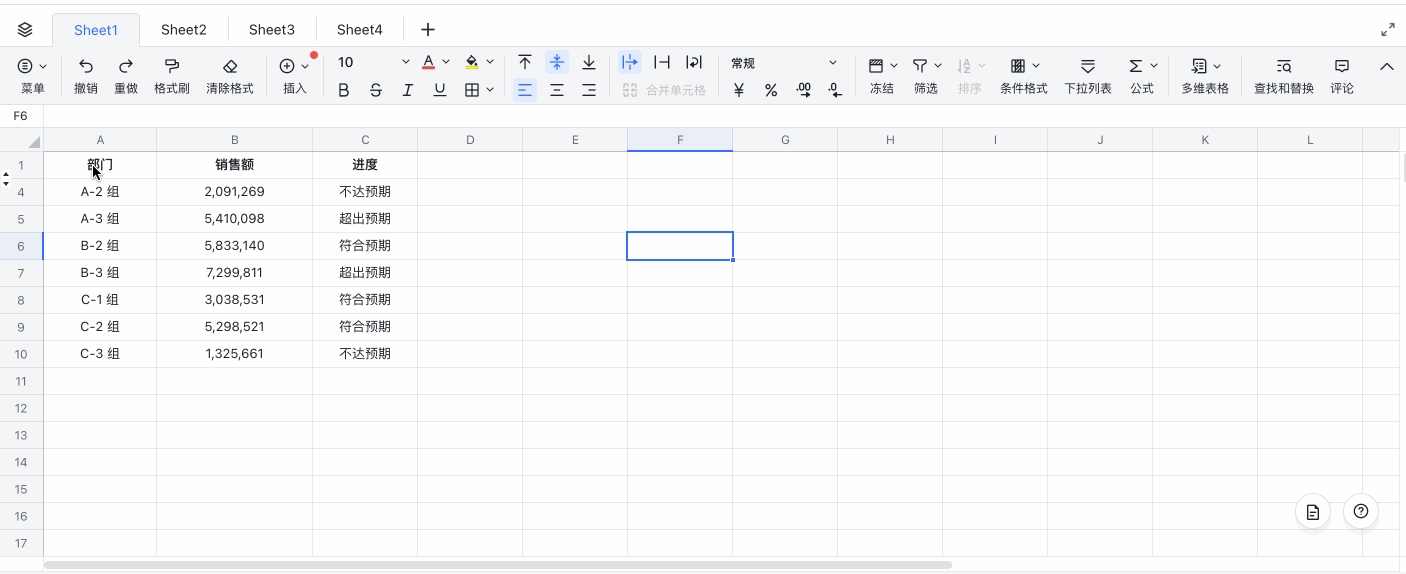Switch to the Sheet3 tab
The width and height of the screenshot is (1406, 574).
272,30
